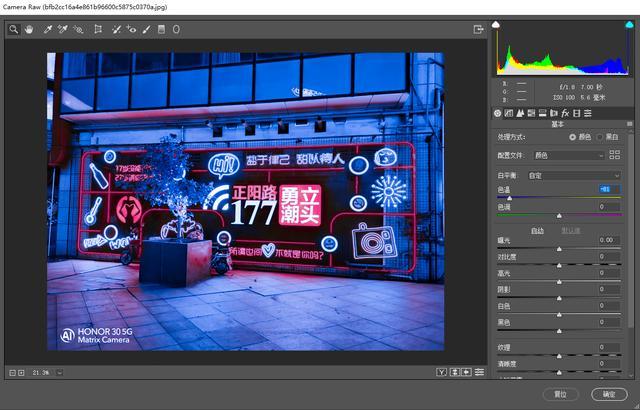640x410 pixels.
Task: Select the 黑白 treatment radio button
Action: (x=600, y=136)
